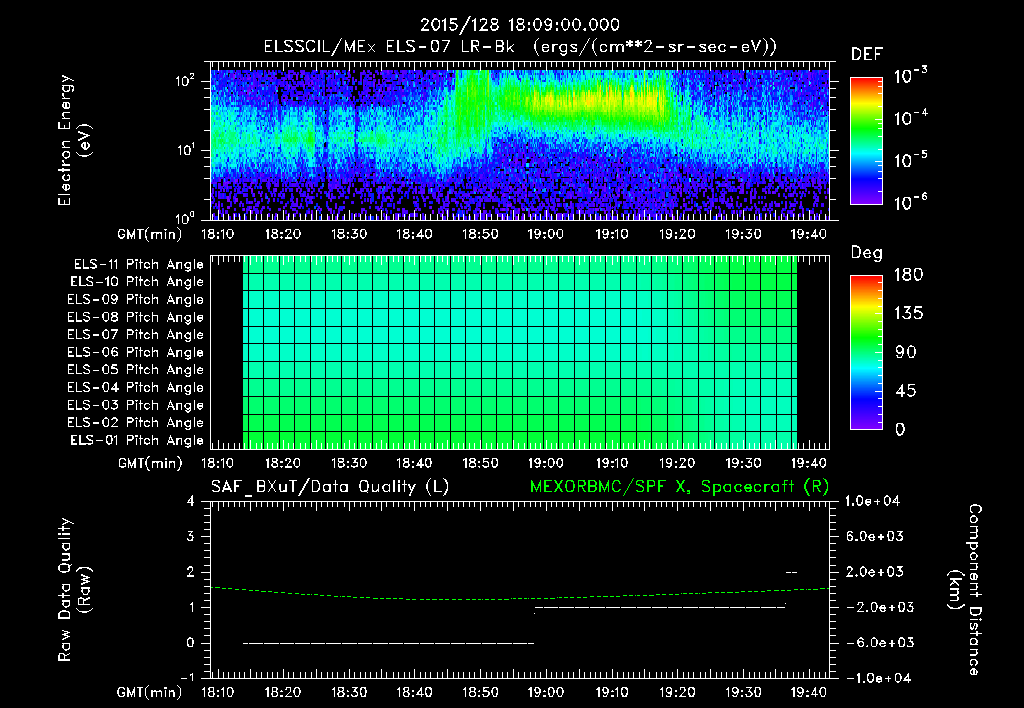Select the ELS-04 Pitch Angle row label
This screenshot has width=1024, height=708.
coord(135,388)
